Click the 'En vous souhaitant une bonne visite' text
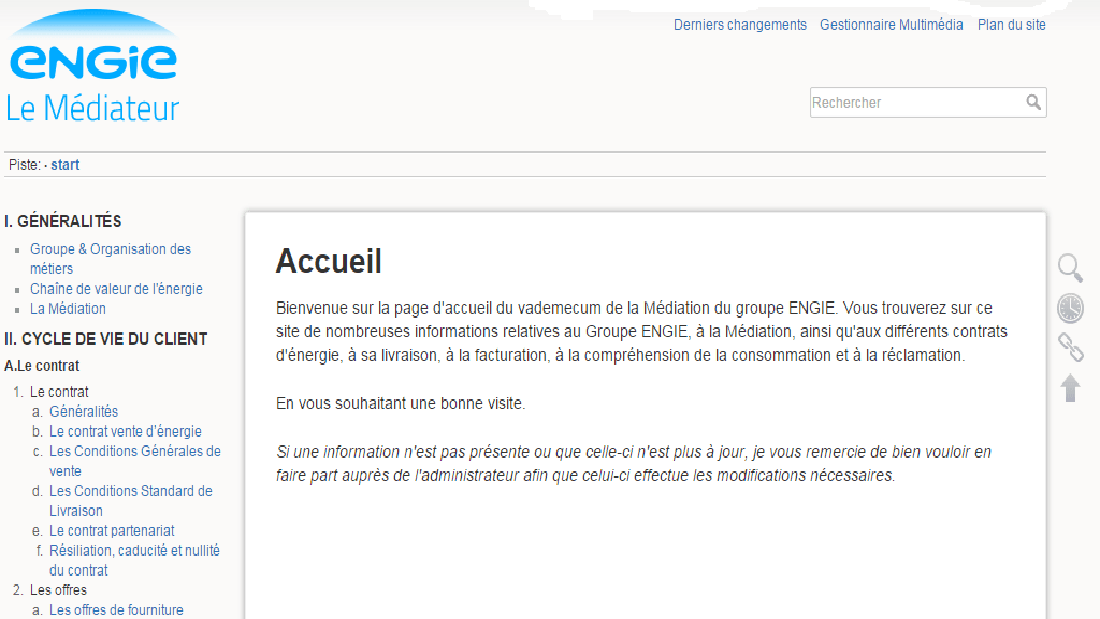1100x619 pixels. click(x=400, y=404)
